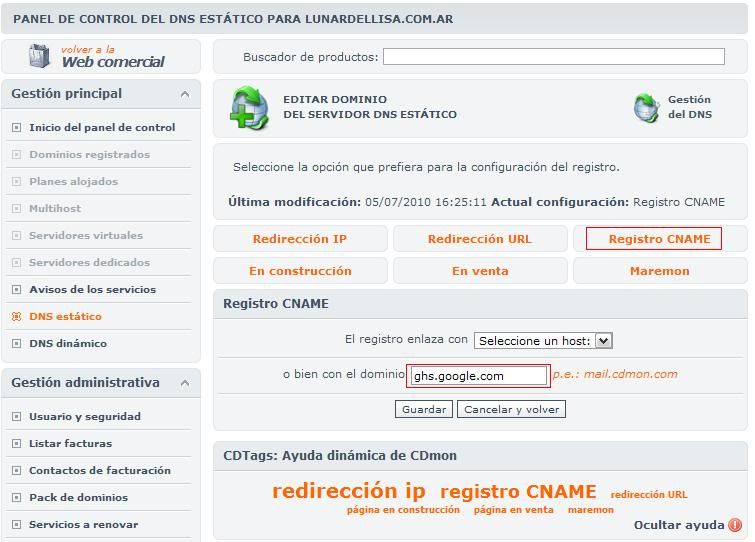The height and width of the screenshot is (542, 755).
Task: Collapse the Gestión principal section
Action: (185, 94)
